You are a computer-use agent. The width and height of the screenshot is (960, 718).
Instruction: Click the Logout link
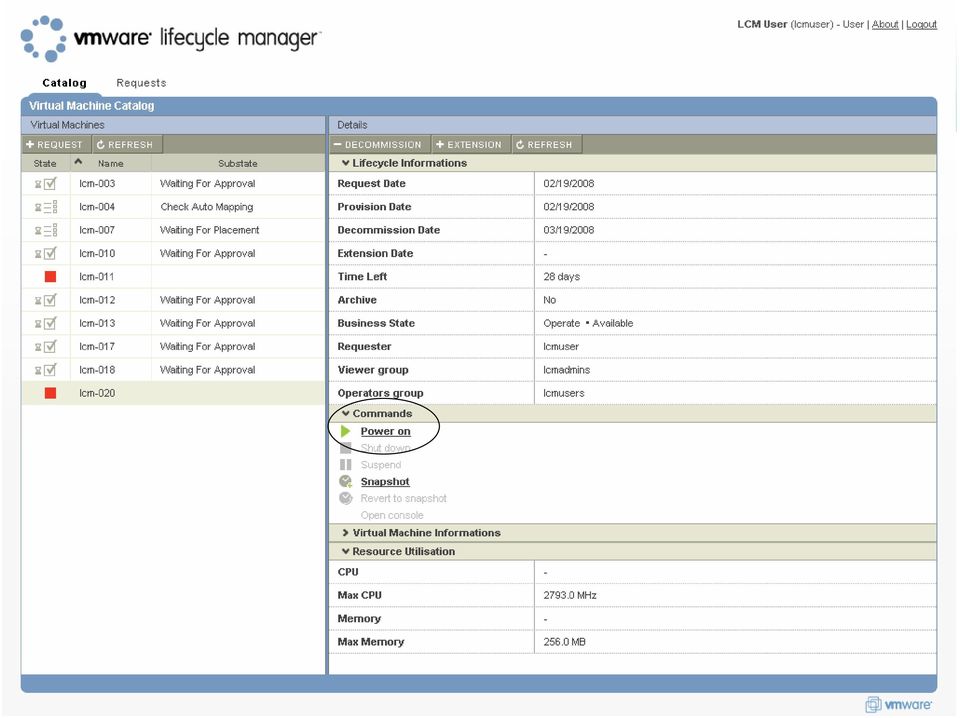tap(921, 24)
